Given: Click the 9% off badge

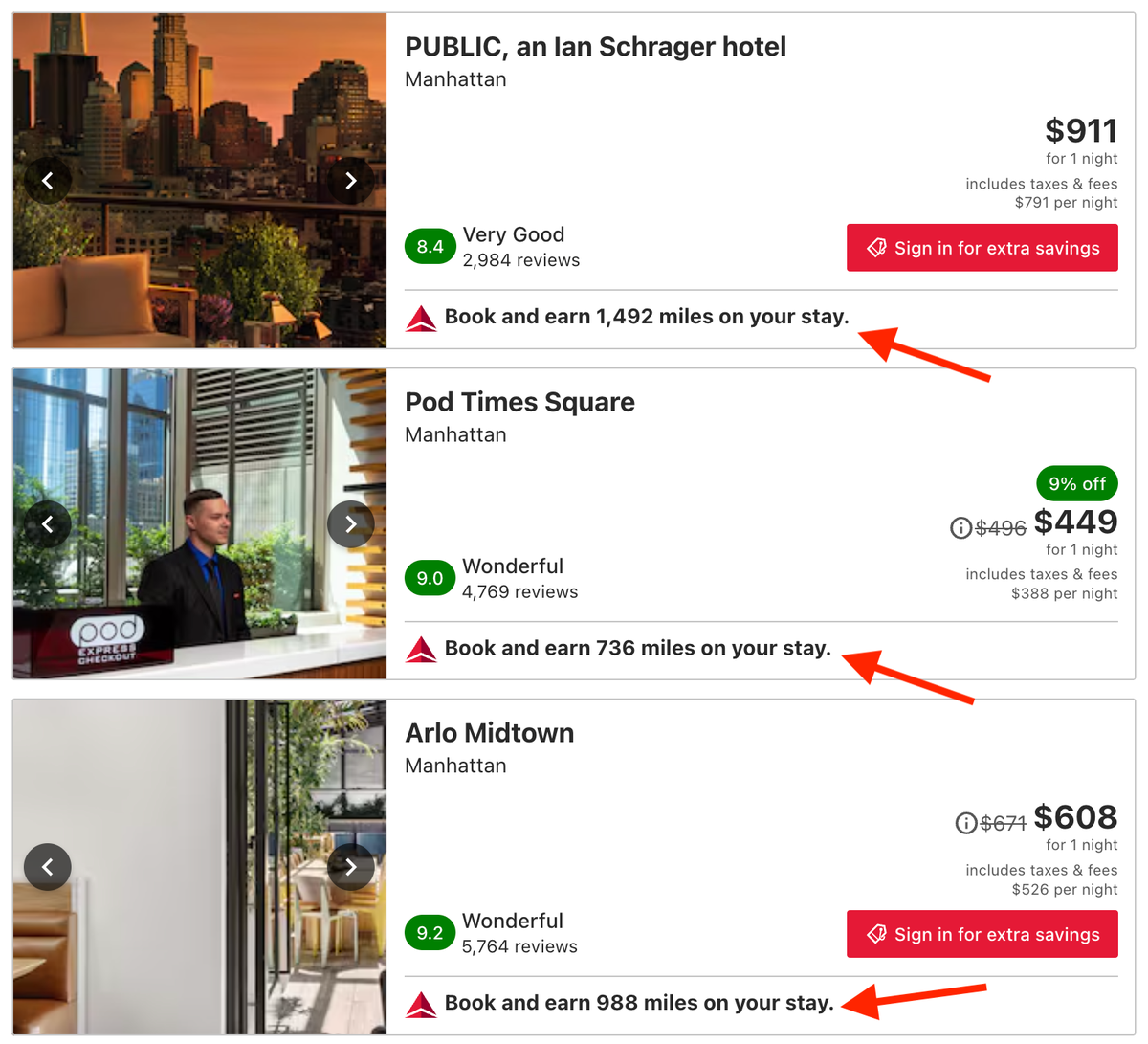Looking at the screenshot, I should (x=1077, y=484).
